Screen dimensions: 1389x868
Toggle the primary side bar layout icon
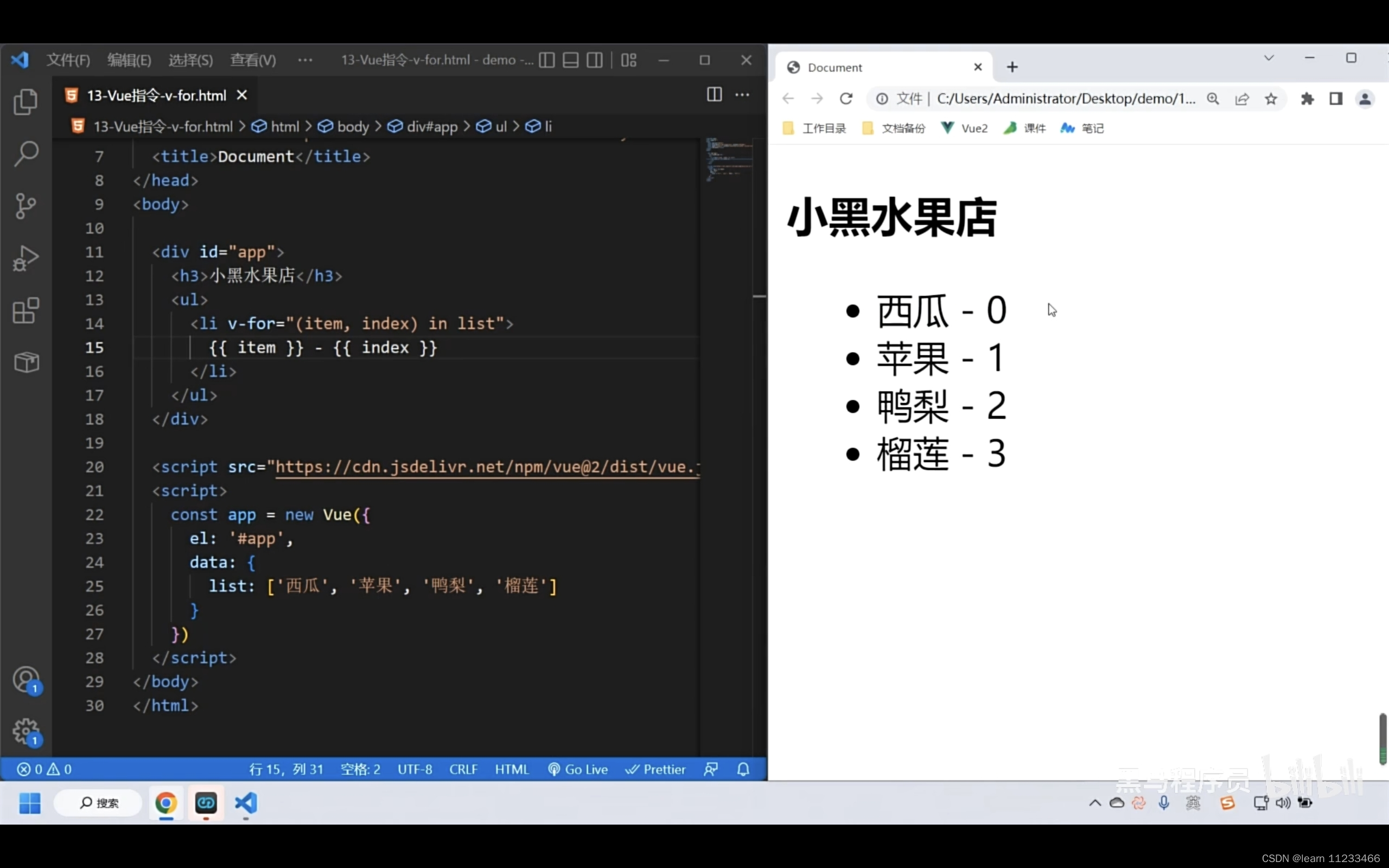pos(546,60)
